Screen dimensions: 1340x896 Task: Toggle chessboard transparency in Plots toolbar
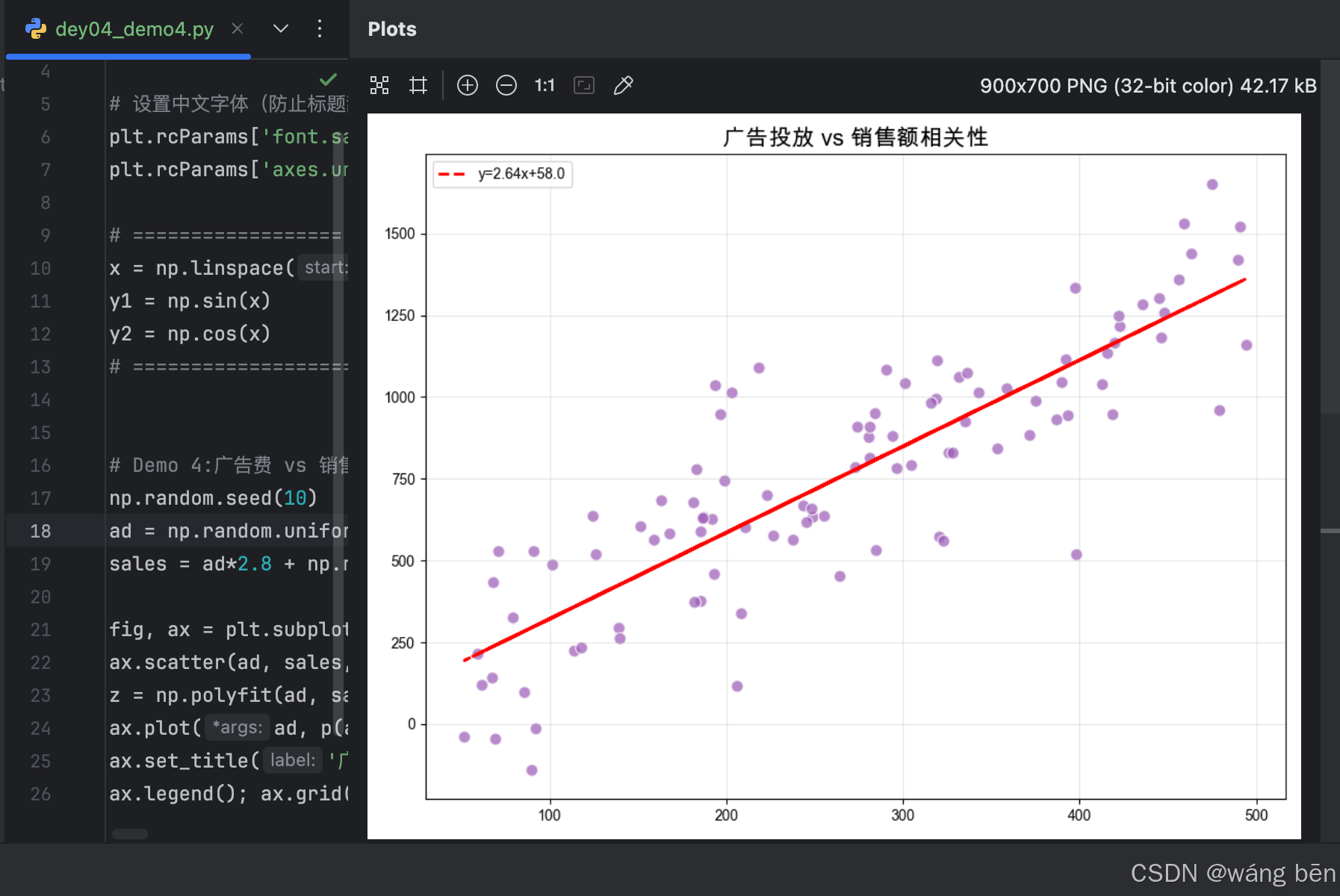379,85
